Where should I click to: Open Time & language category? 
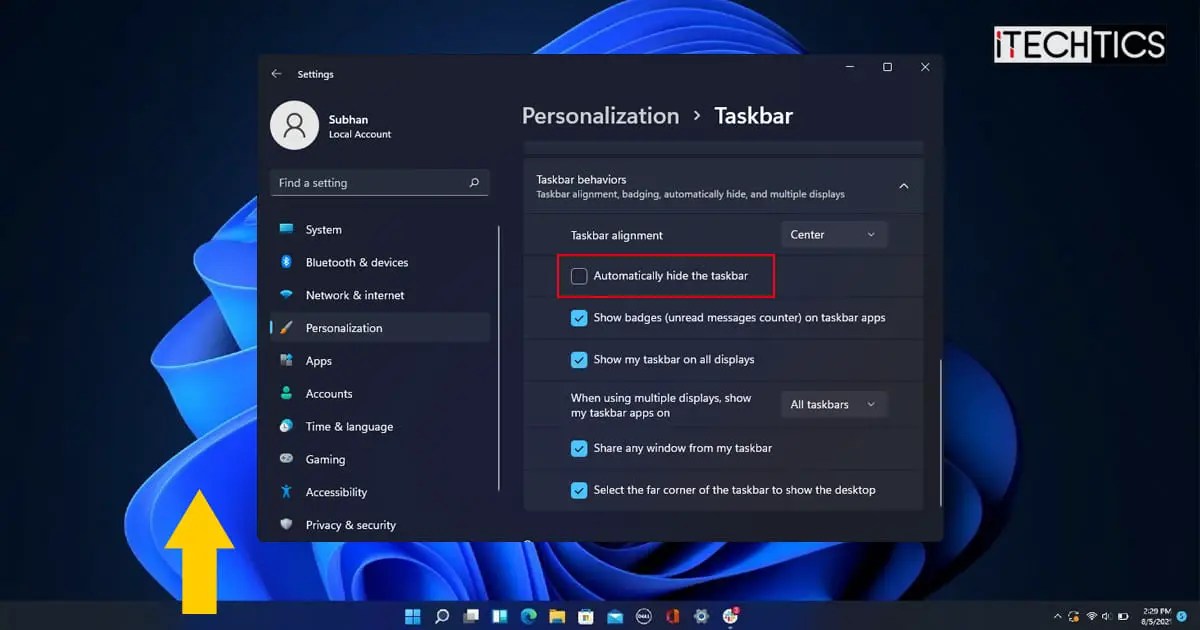pyautogui.click(x=380, y=426)
